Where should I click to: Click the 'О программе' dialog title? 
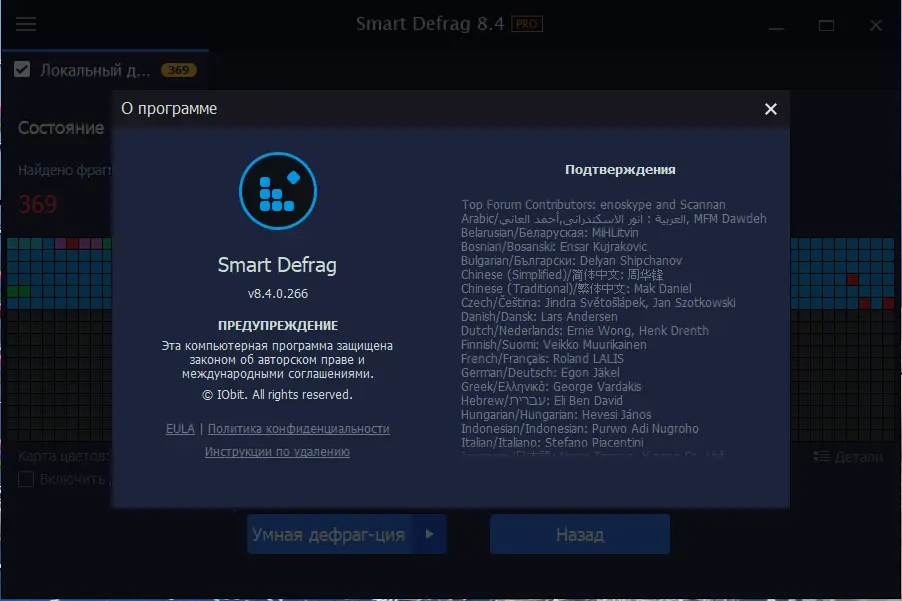[x=169, y=109]
